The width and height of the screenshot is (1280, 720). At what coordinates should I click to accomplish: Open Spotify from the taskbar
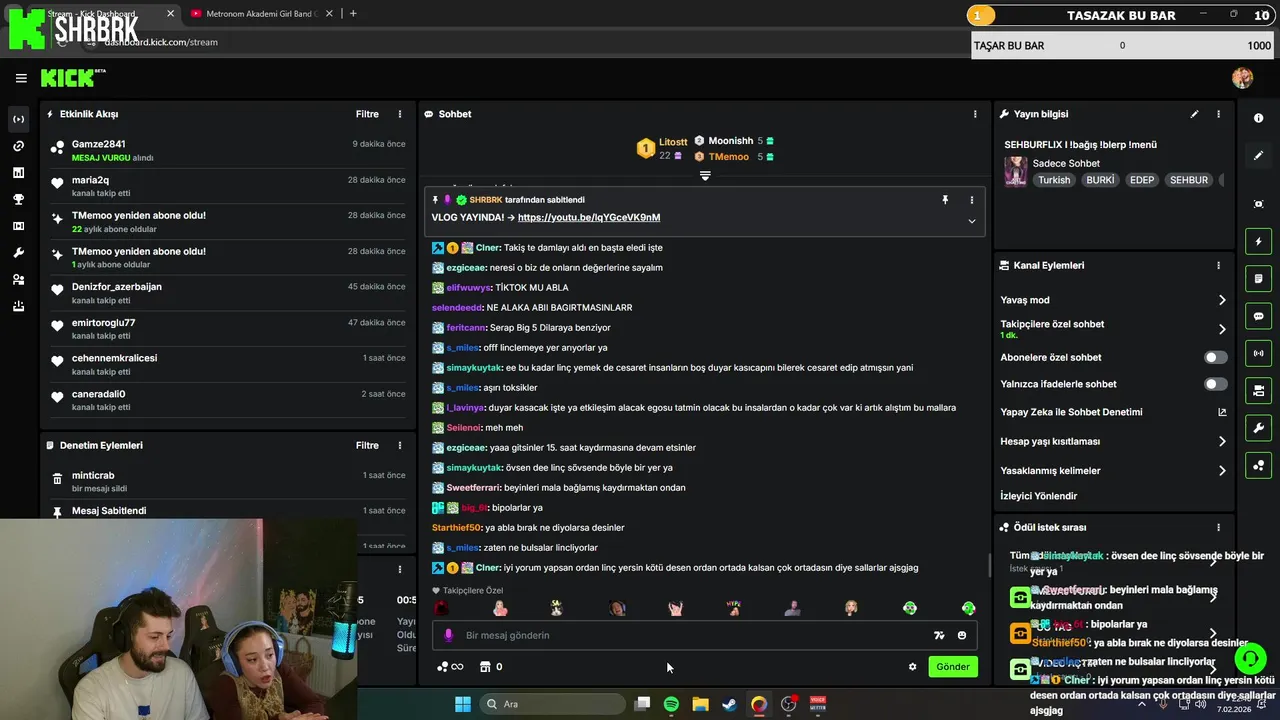671,704
